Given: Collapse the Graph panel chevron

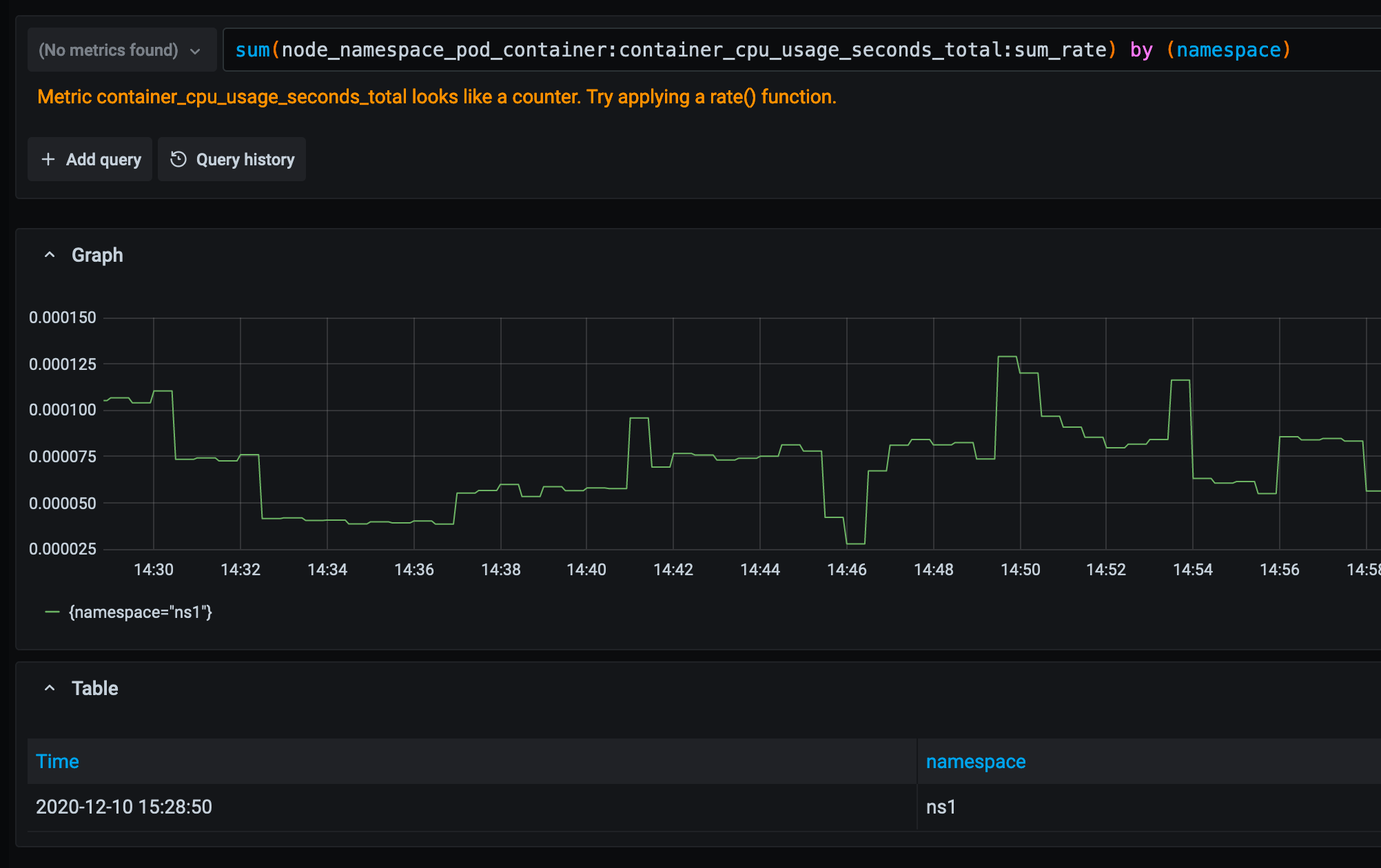Looking at the screenshot, I should [50, 255].
